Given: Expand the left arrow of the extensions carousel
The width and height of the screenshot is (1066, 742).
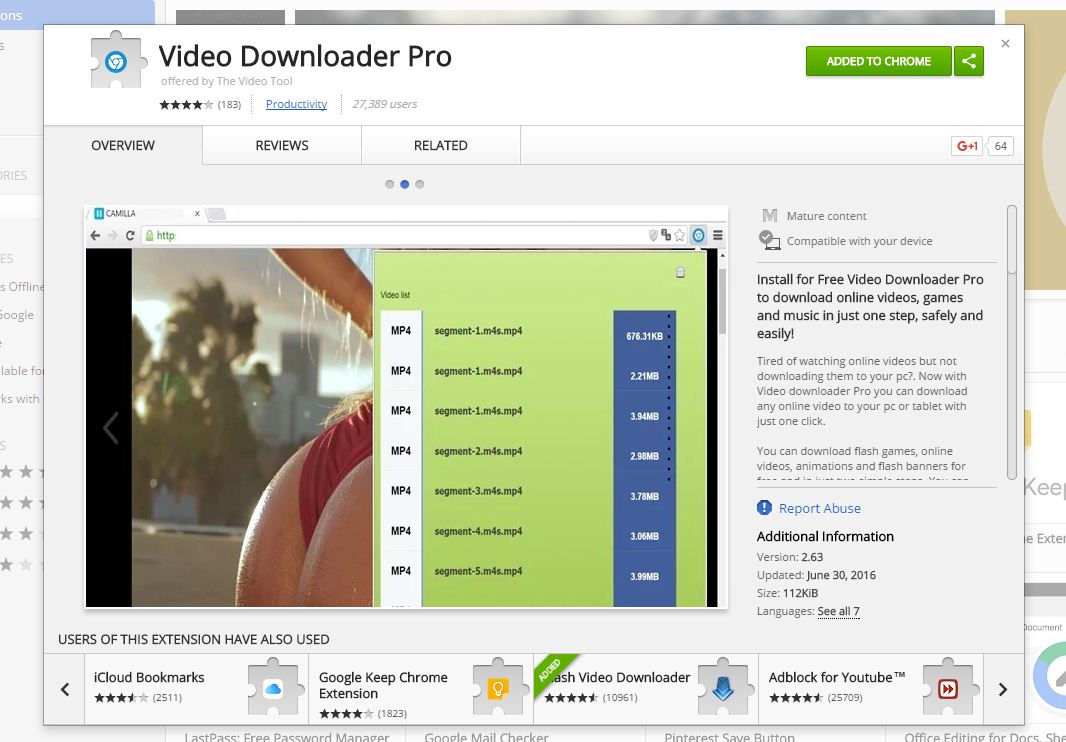Looking at the screenshot, I should [x=64, y=689].
